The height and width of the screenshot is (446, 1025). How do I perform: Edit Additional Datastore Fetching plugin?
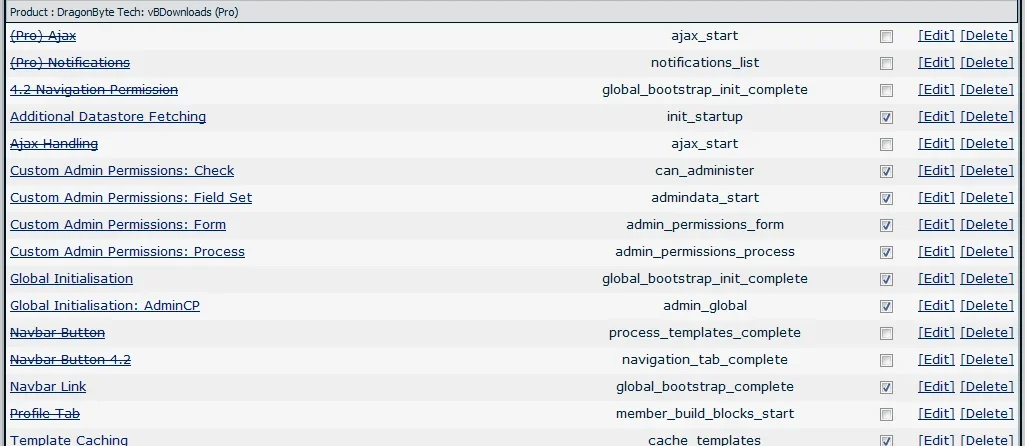[936, 116]
